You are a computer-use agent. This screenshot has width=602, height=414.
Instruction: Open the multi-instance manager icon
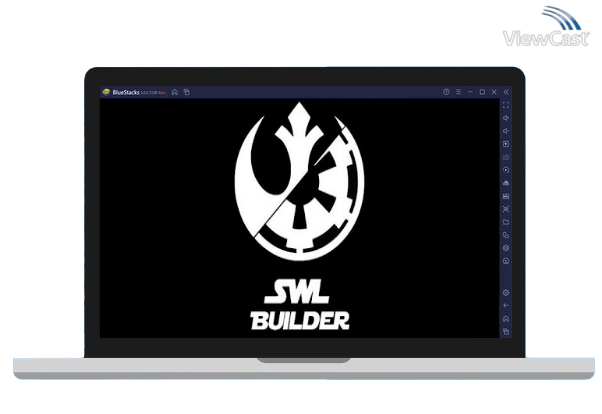point(506,235)
